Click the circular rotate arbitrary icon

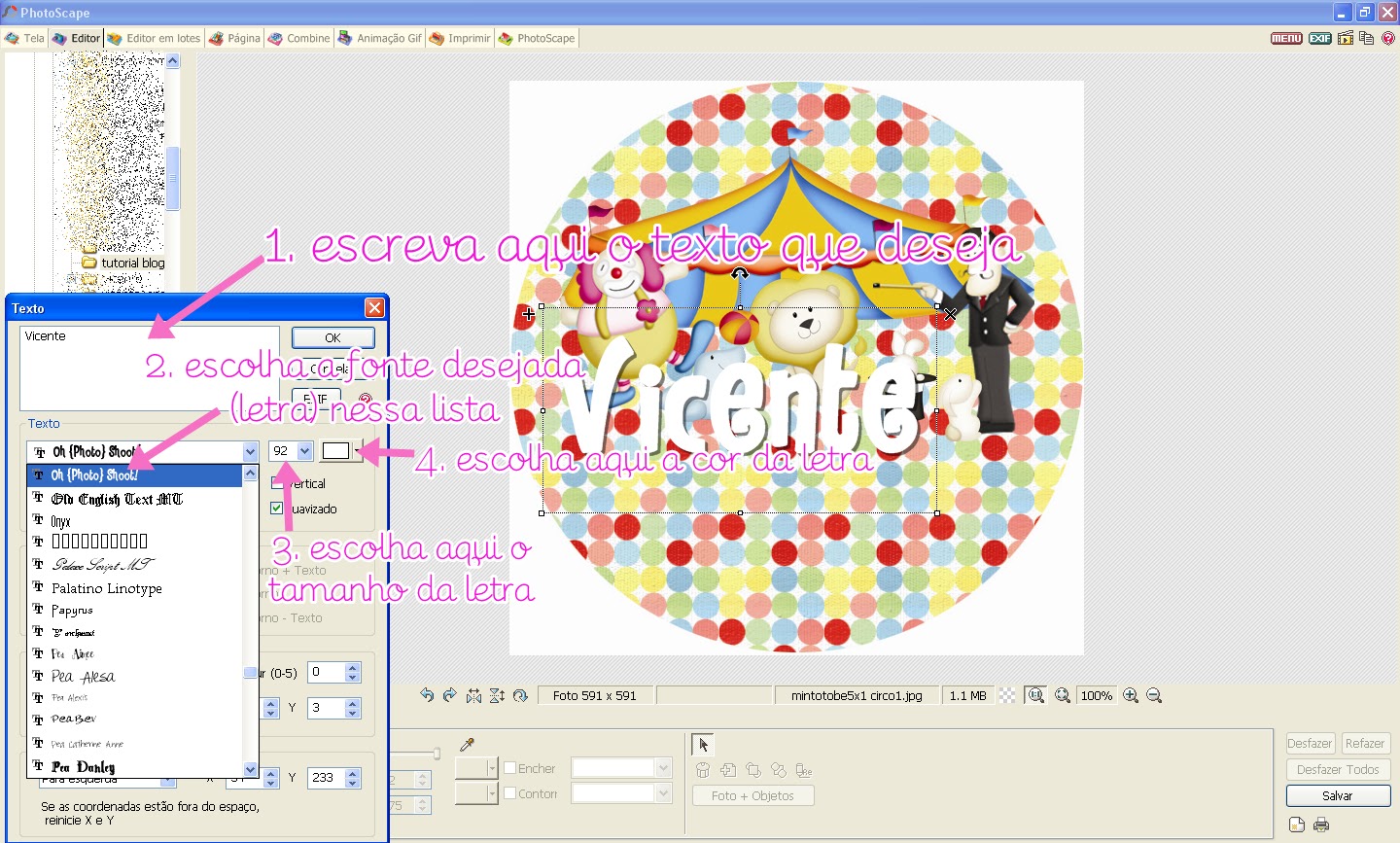520,695
